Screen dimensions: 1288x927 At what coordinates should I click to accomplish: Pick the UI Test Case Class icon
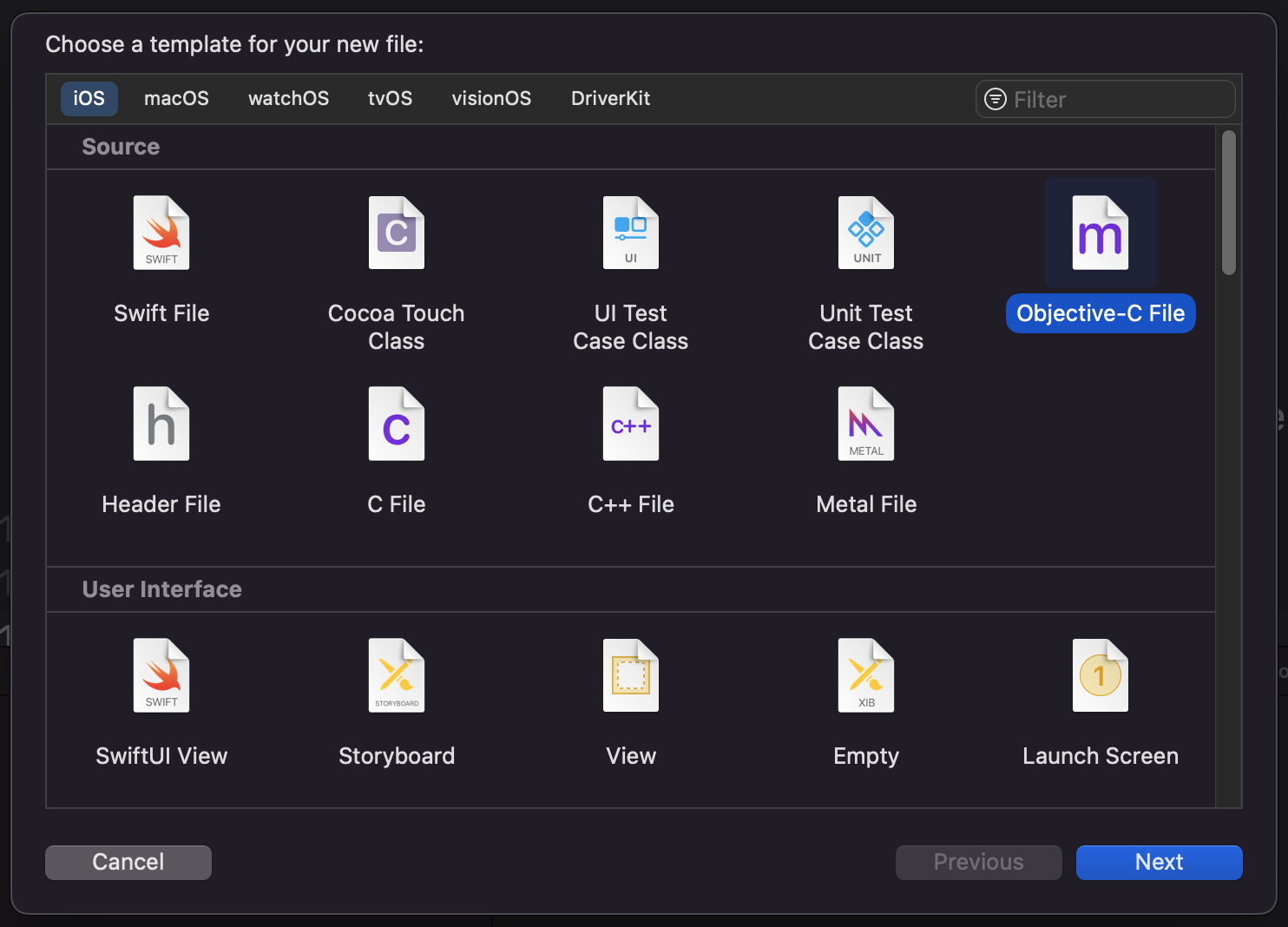(631, 233)
